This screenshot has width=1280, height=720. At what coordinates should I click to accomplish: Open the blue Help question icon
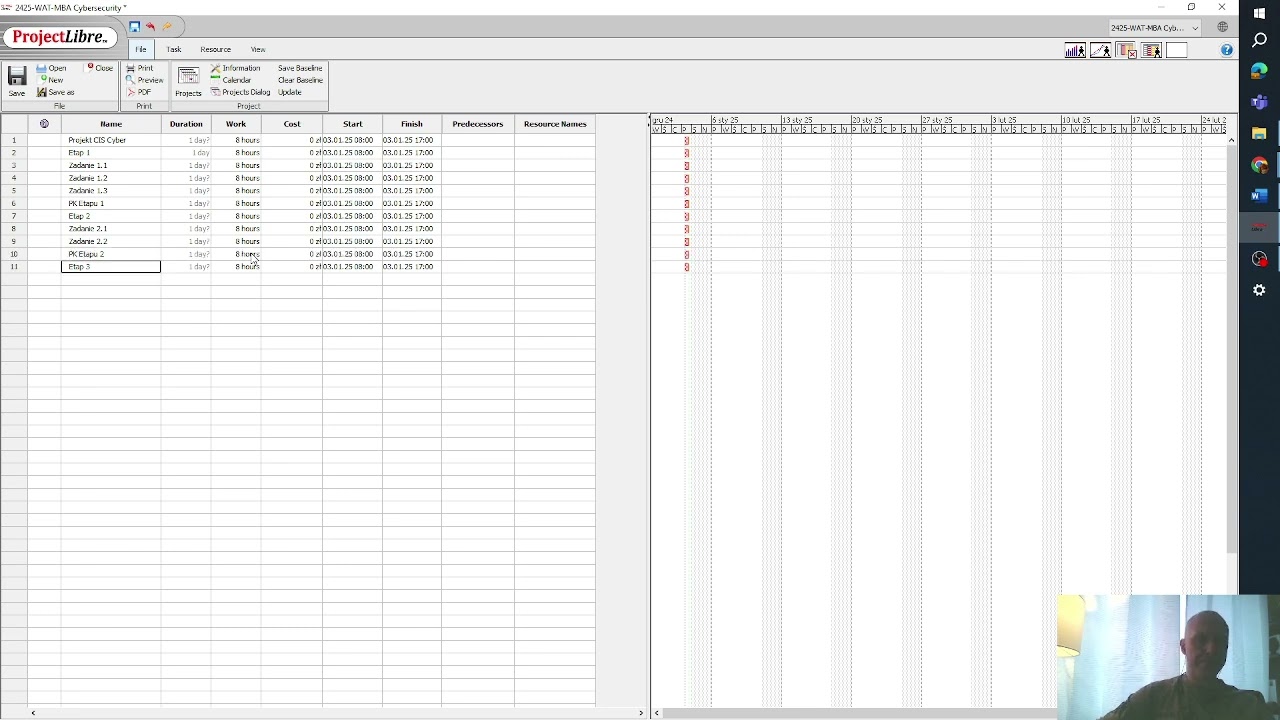pos(1226,50)
